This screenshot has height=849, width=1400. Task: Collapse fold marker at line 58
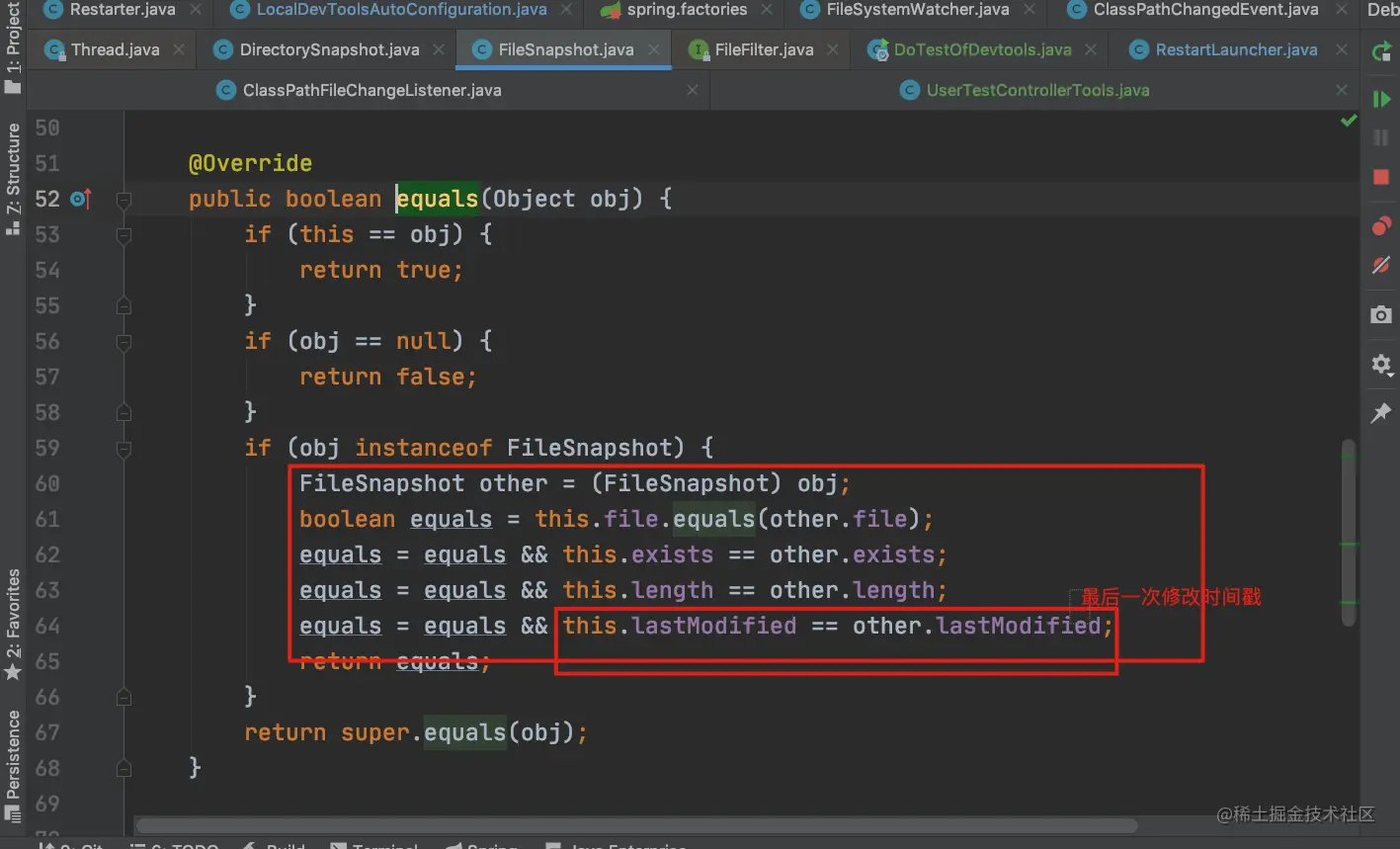[124, 413]
